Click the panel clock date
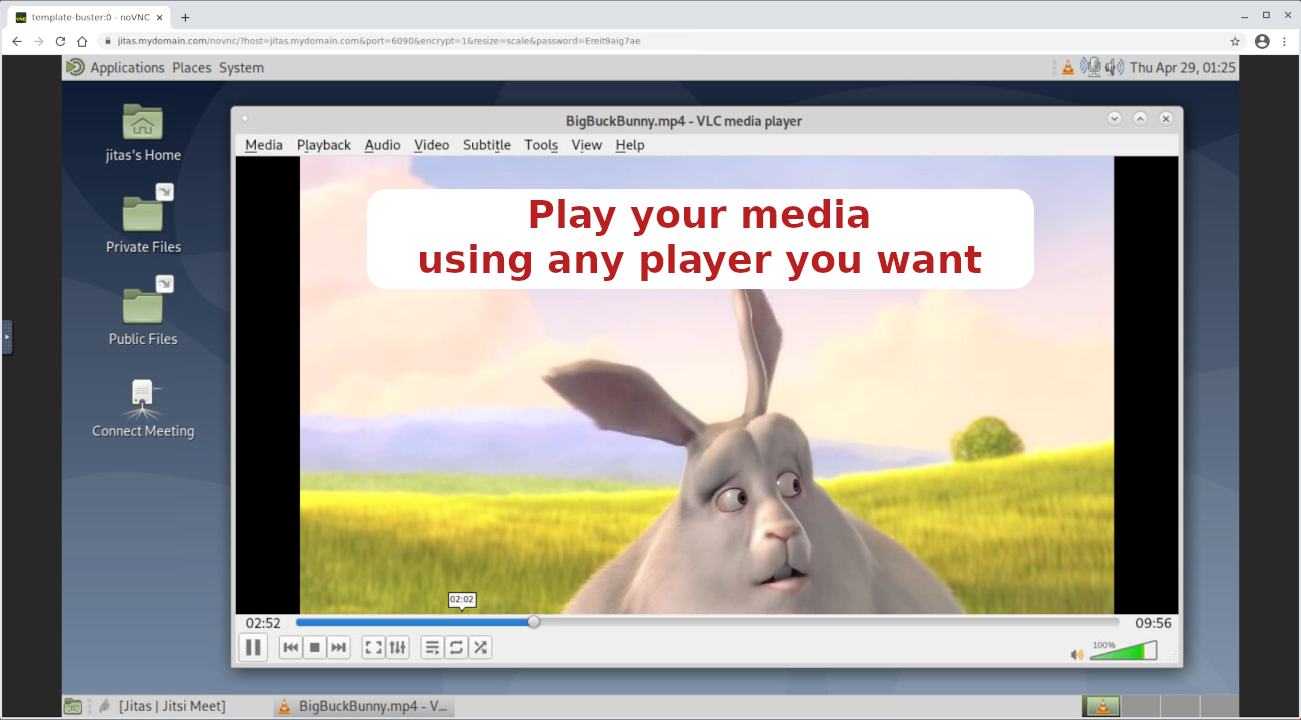1301x720 pixels. click(x=1183, y=68)
